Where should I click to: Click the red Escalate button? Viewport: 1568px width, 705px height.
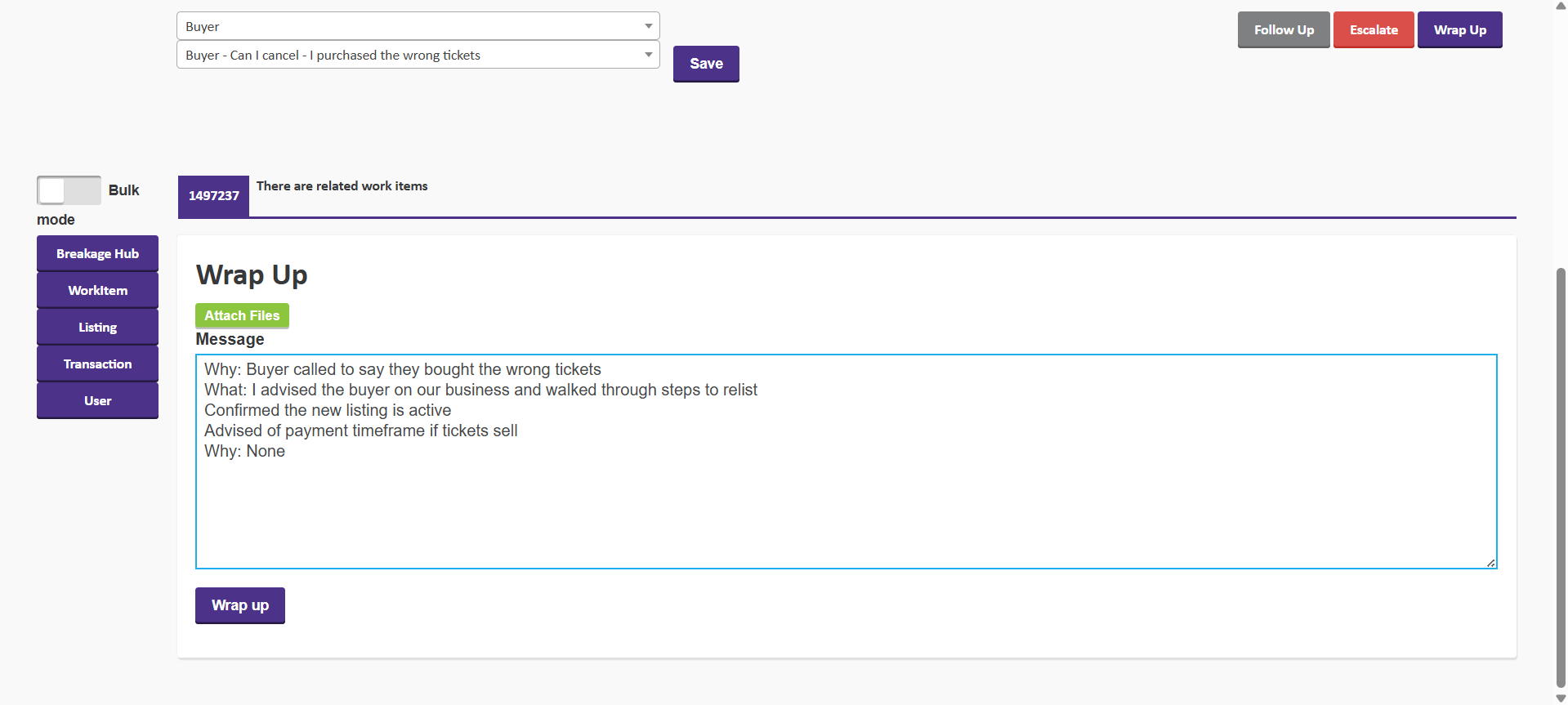click(1373, 30)
